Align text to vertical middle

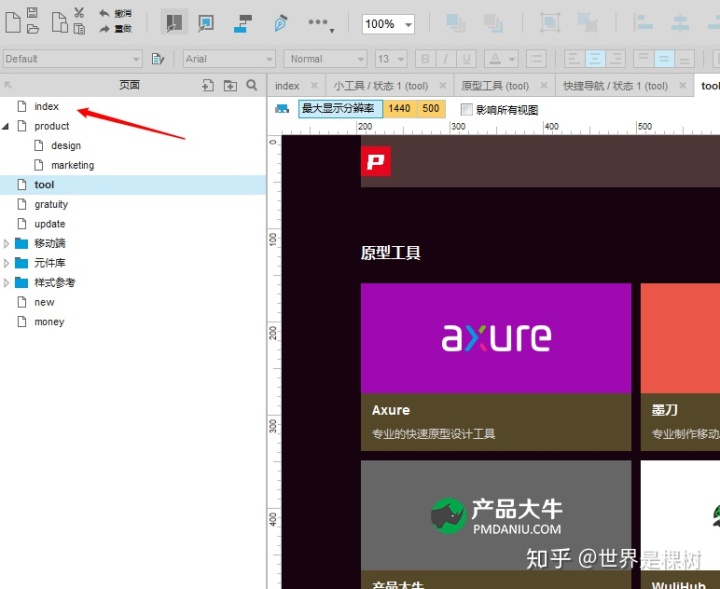[x=664, y=59]
